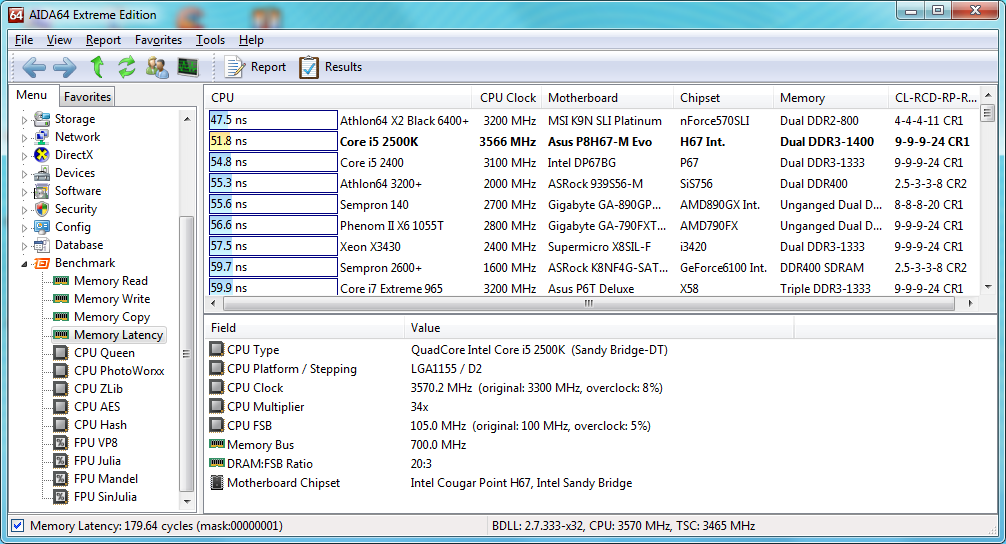
Task: Click the results horizontal scrollbar thumb
Action: 588,303
